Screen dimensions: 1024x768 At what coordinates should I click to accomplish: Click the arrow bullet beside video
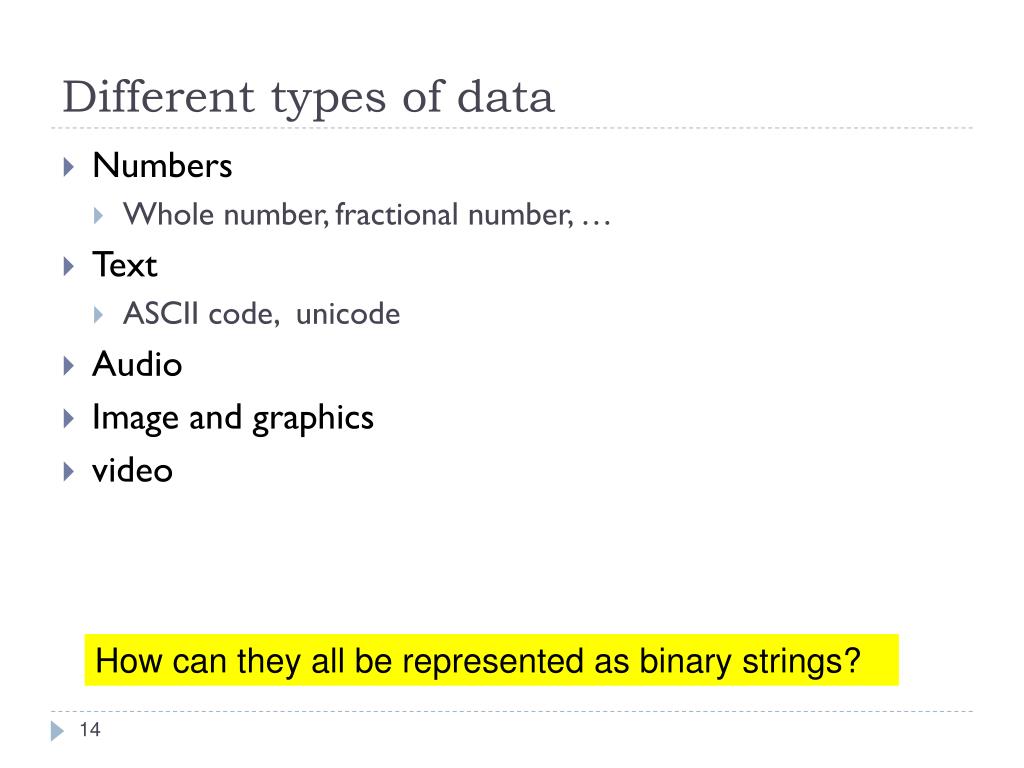(69, 472)
